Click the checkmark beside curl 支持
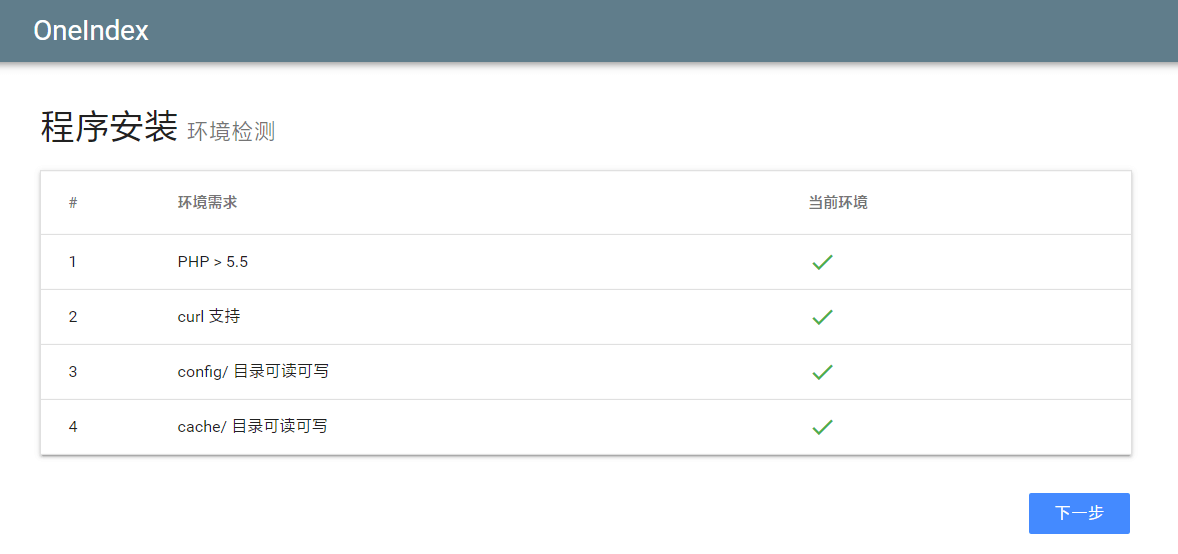 (x=822, y=317)
